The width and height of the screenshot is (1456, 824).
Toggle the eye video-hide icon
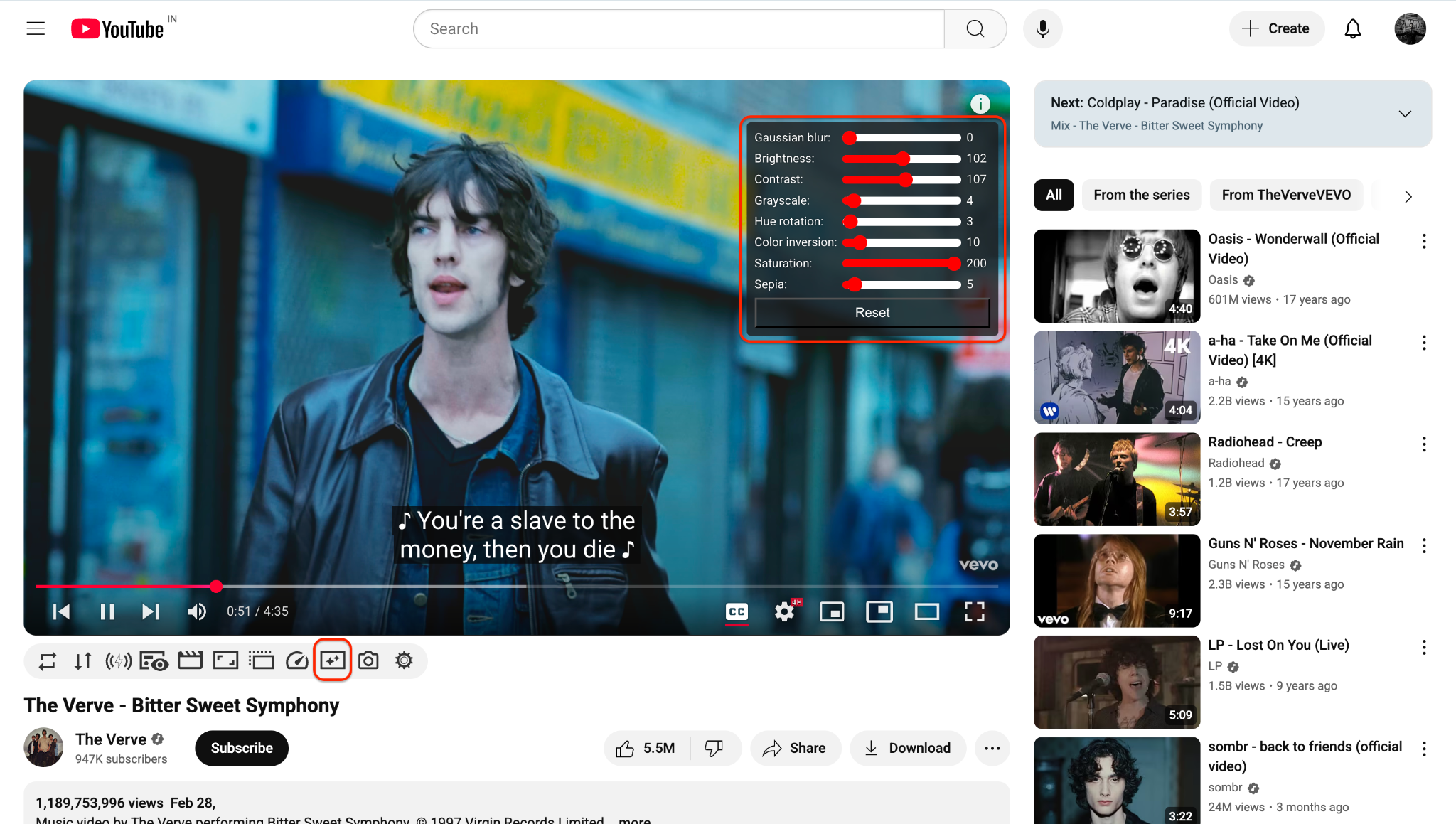tap(154, 661)
